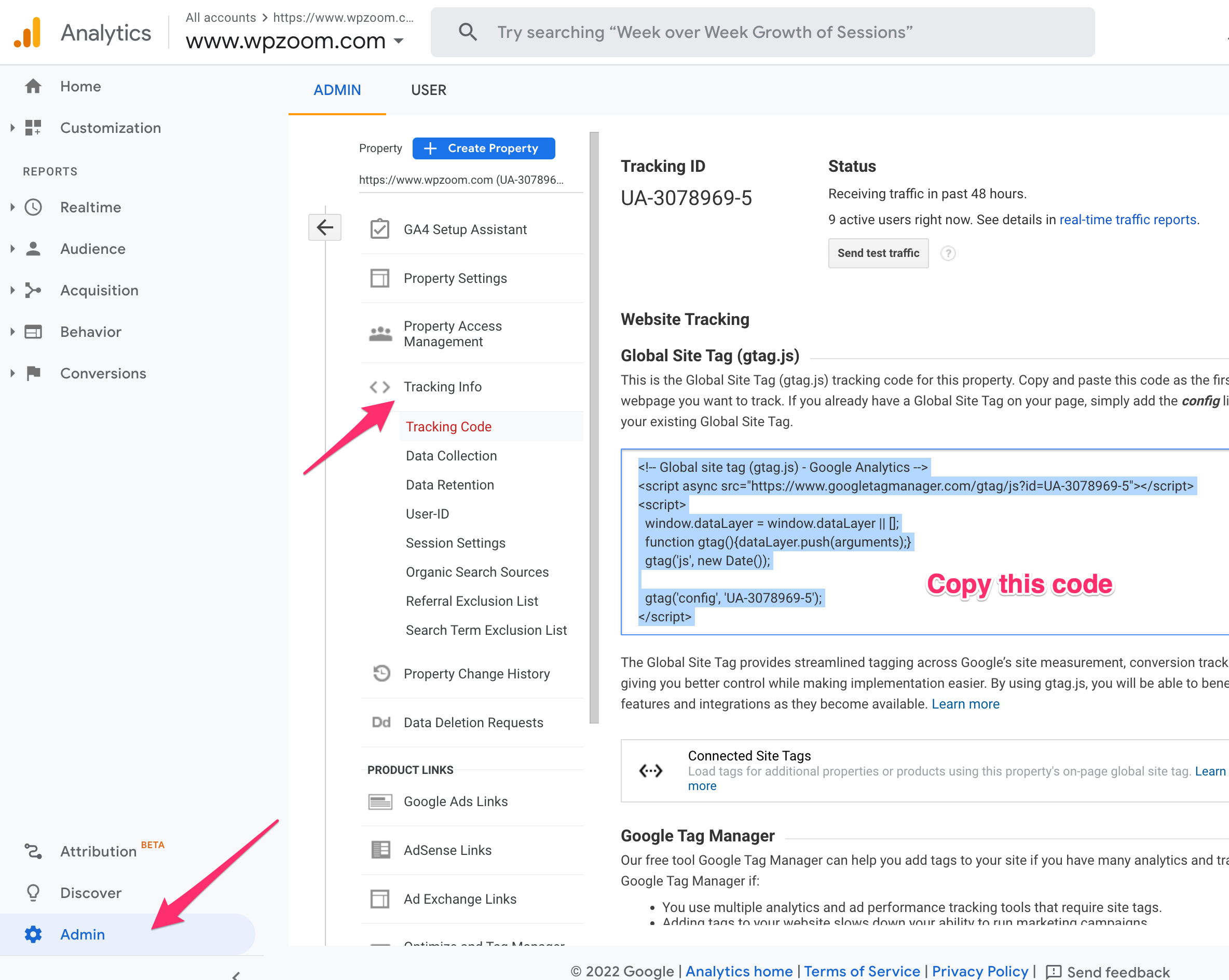
Task: Expand the Realtime reports arrow
Action: coord(12,207)
